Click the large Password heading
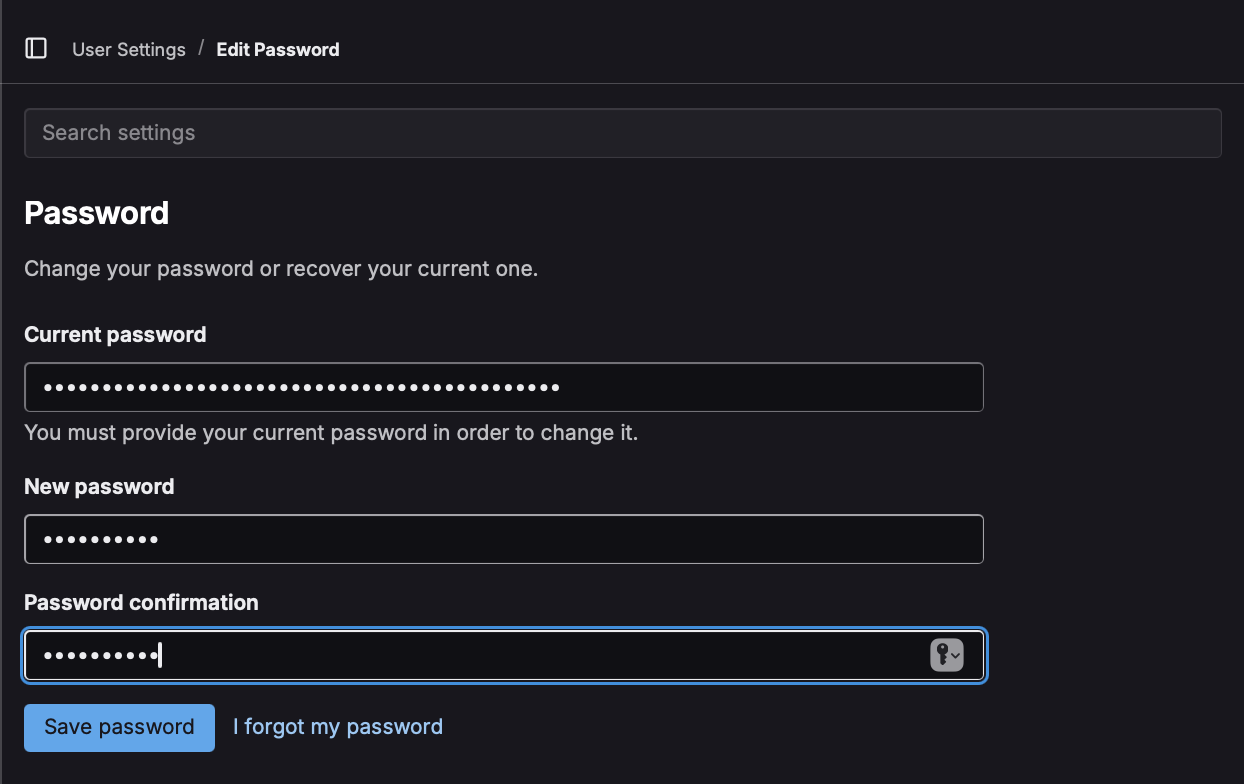Image resolution: width=1244 pixels, height=784 pixels. [x=97, y=213]
